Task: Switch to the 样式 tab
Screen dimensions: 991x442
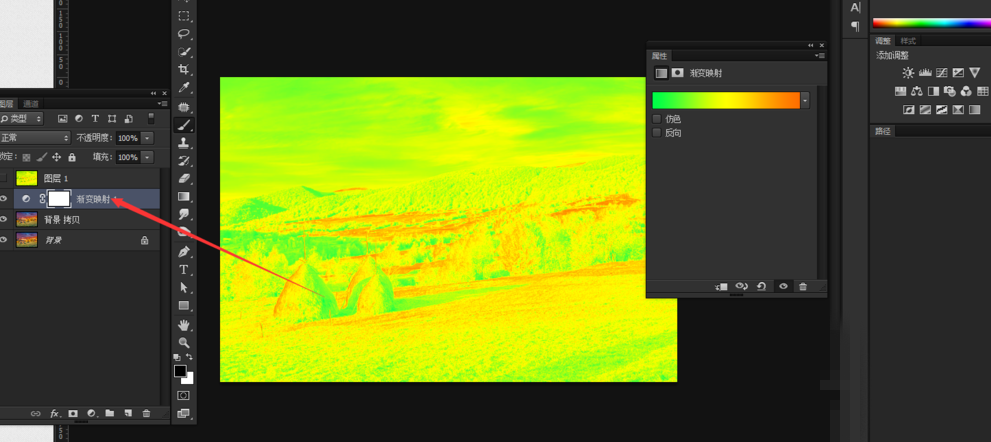Action: tap(908, 40)
